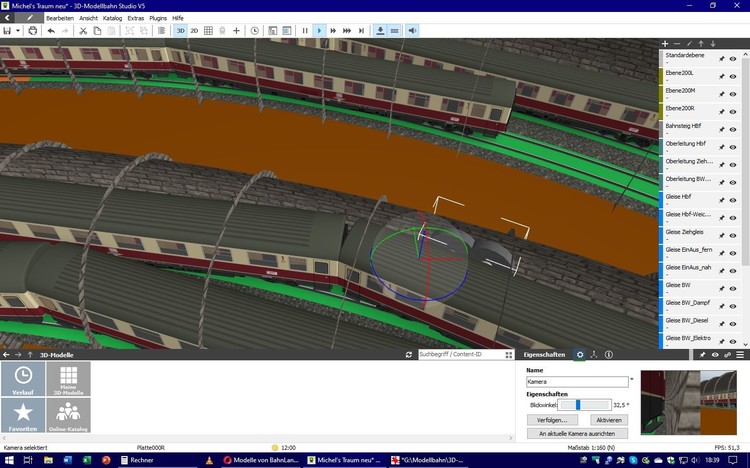Click the Verfolgen... button

pos(552,420)
